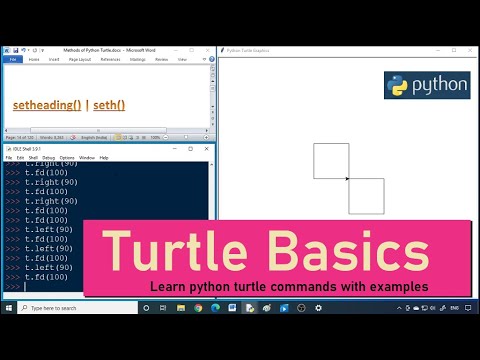
Task: Toggle the ruler button above Word's vertical scrollbar
Action: click(x=213, y=68)
